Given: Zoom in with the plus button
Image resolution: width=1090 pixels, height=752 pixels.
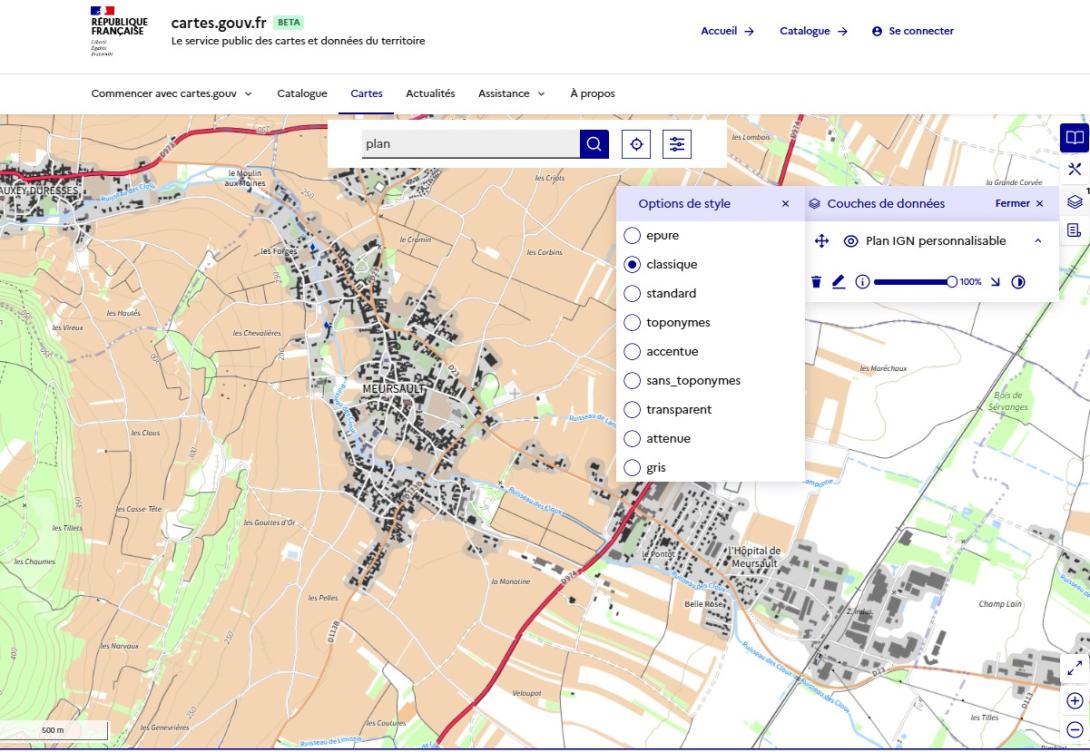Looking at the screenshot, I should 1074,701.
